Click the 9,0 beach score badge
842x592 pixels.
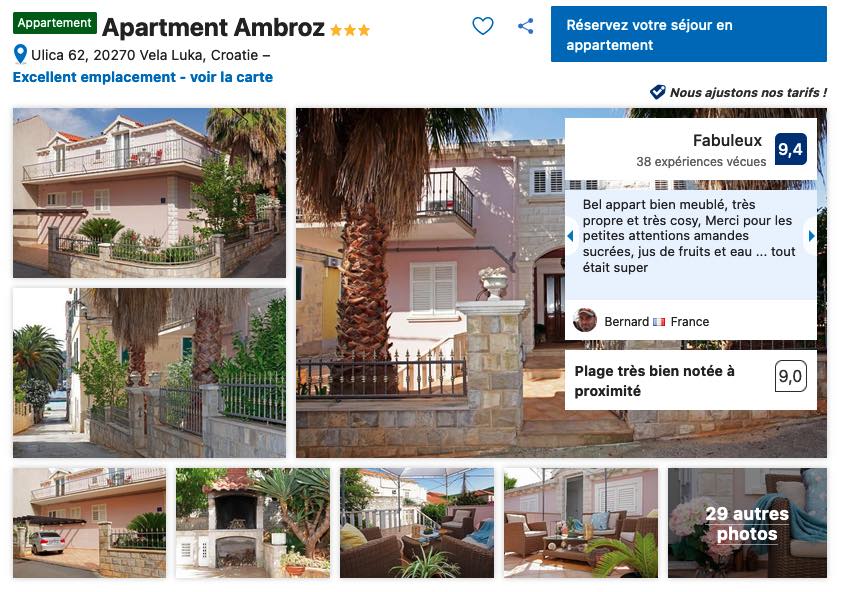point(790,376)
